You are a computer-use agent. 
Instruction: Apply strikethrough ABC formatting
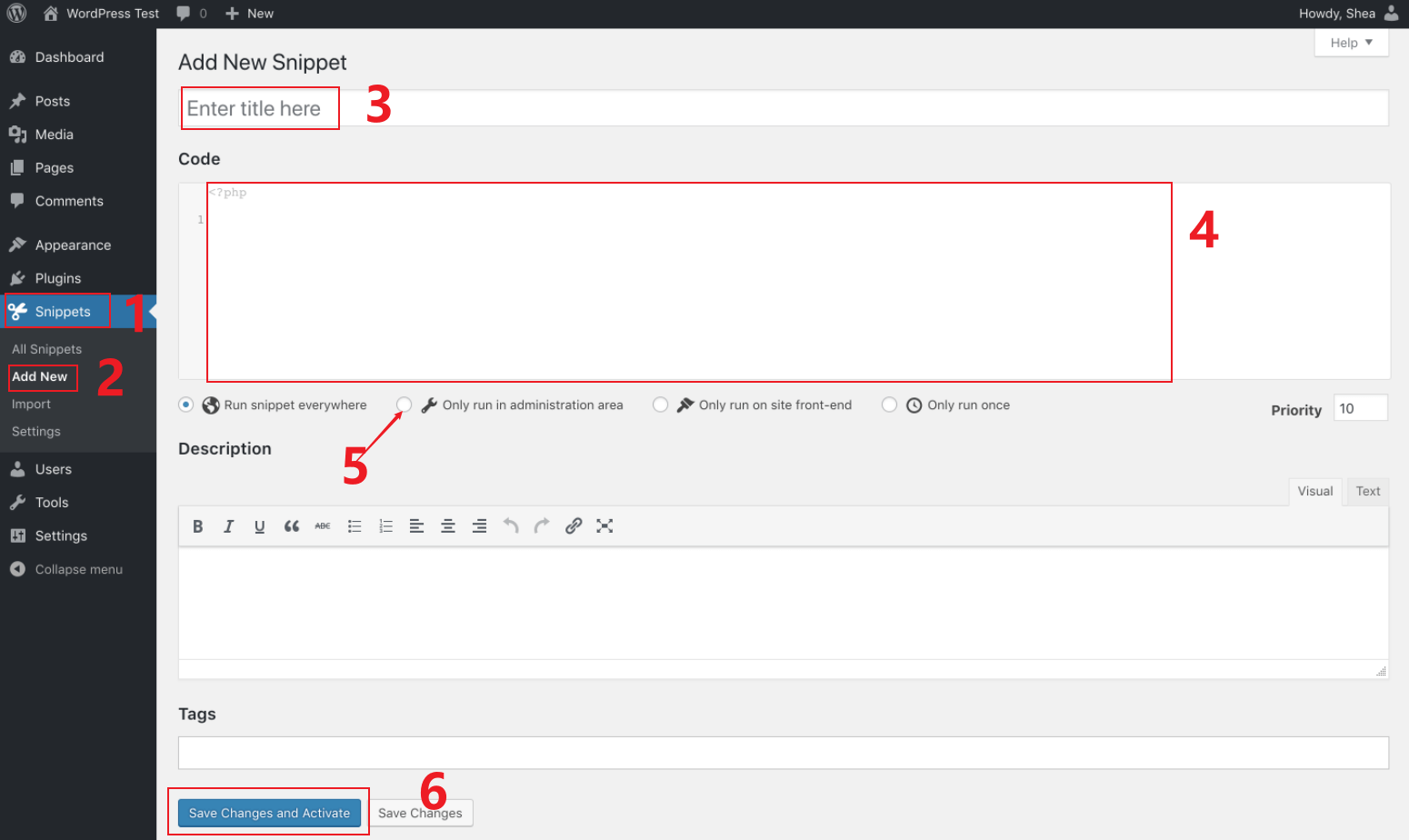tap(323, 526)
